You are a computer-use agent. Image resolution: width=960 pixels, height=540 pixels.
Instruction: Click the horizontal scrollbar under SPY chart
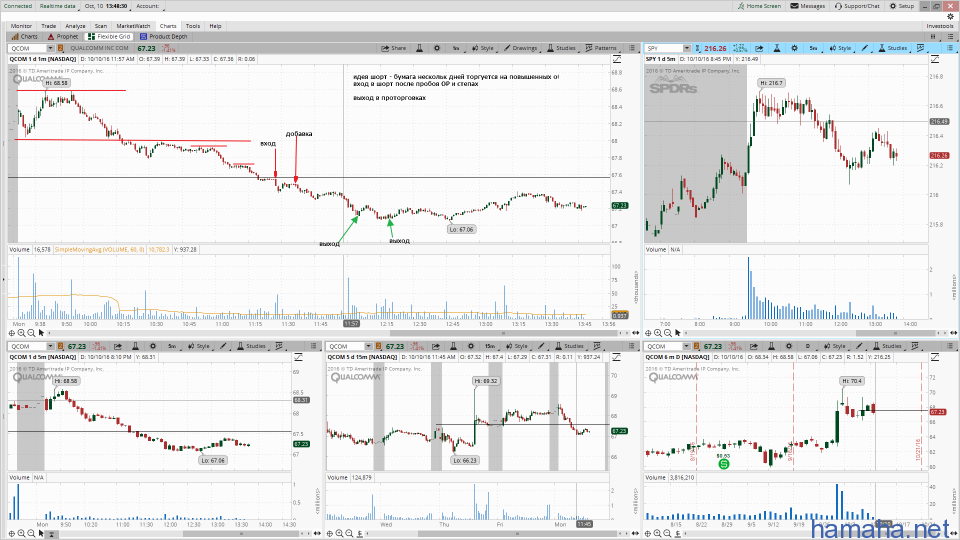[x=896, y=333]
